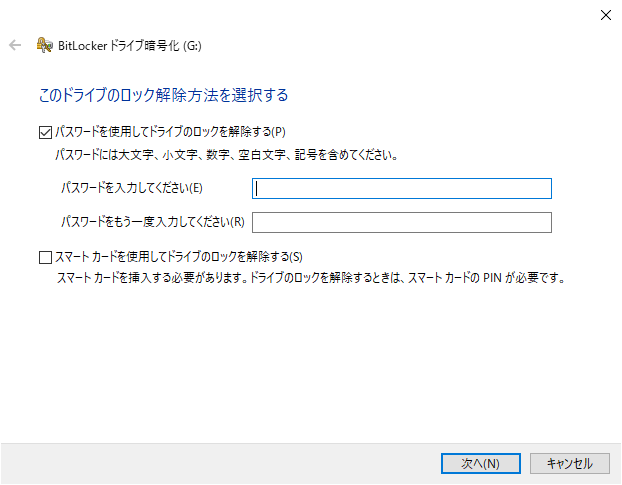
Task: Click the パスワードを使用してドライブのロックを解除する(P) label text
Action: pyautogui.click(x=170, y=132)
